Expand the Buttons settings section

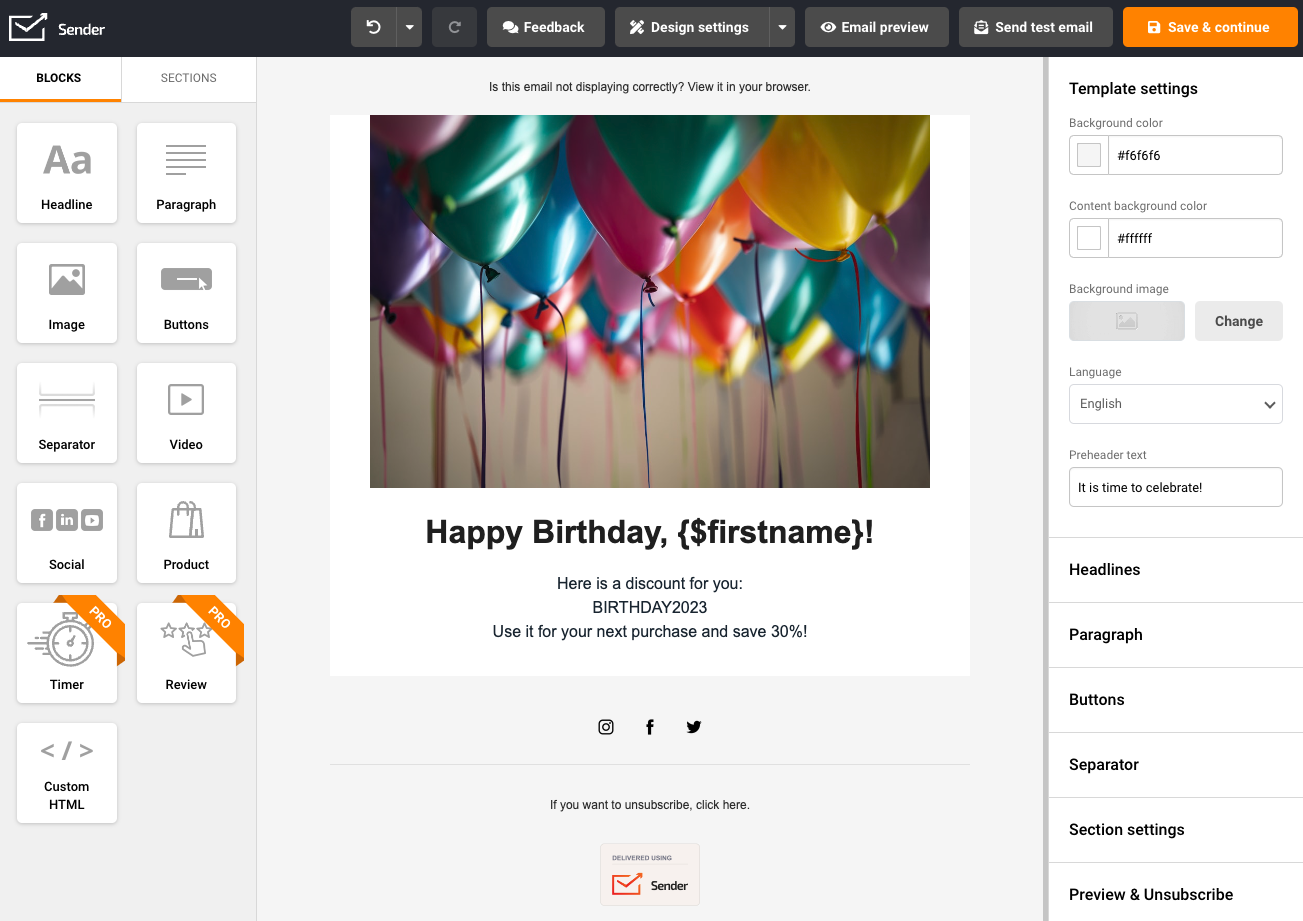[1175, 700]
